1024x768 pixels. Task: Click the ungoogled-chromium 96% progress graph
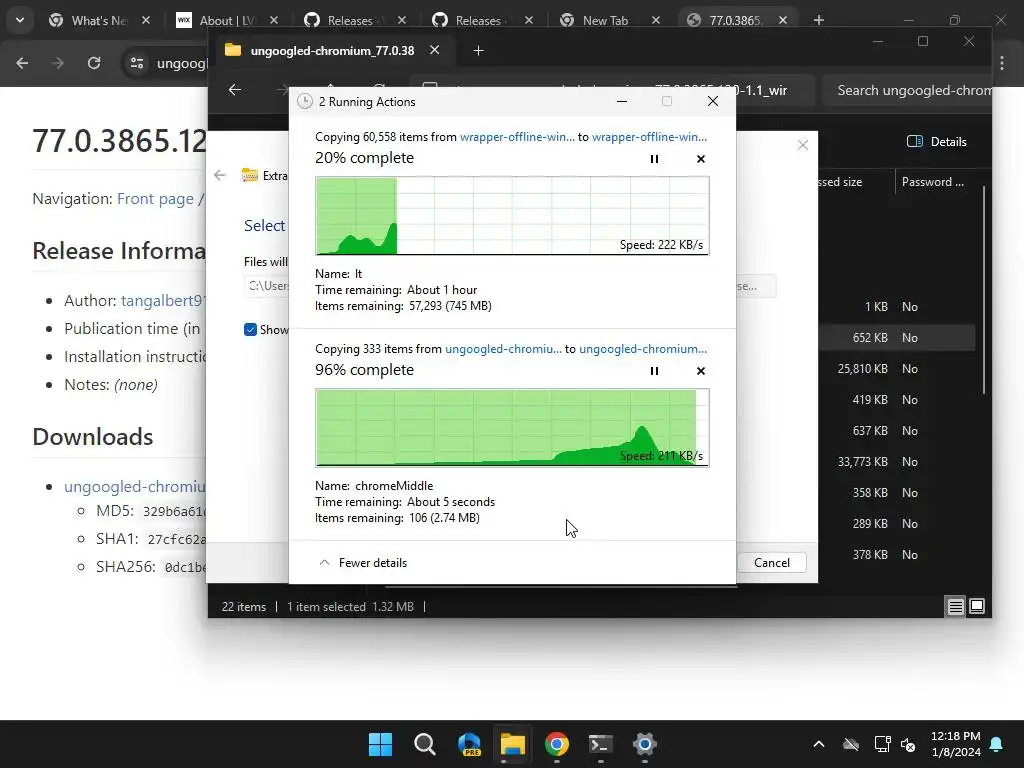(x=512, y=428)
